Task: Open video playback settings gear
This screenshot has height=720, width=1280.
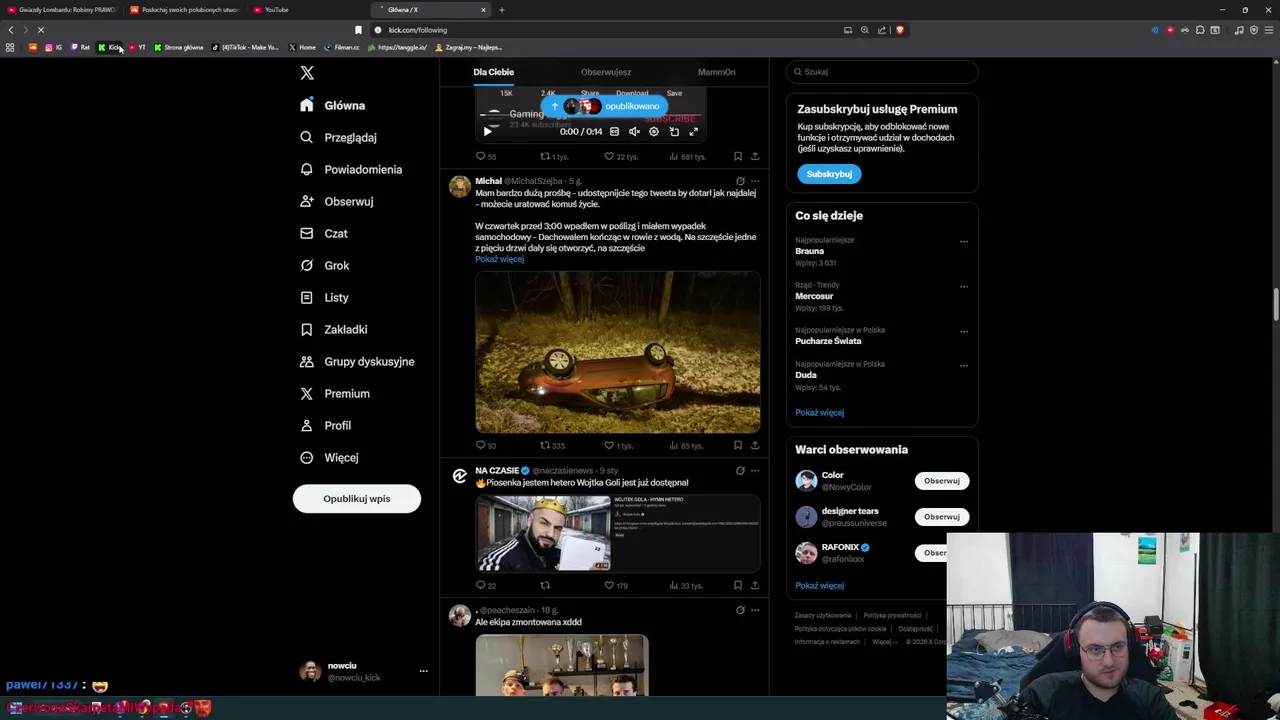Action: pyautogui.click(x=654, y=131)
